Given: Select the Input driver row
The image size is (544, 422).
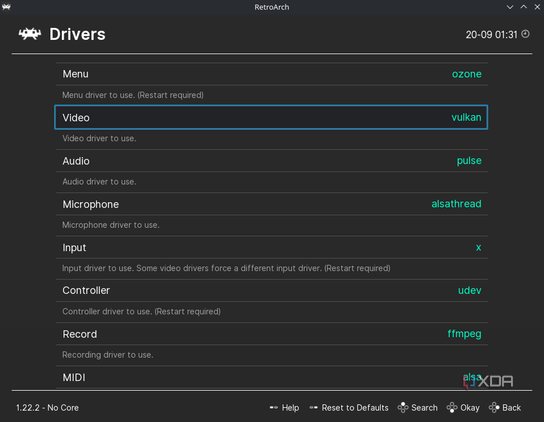Looking at the screenshot, I should [272, 247].
